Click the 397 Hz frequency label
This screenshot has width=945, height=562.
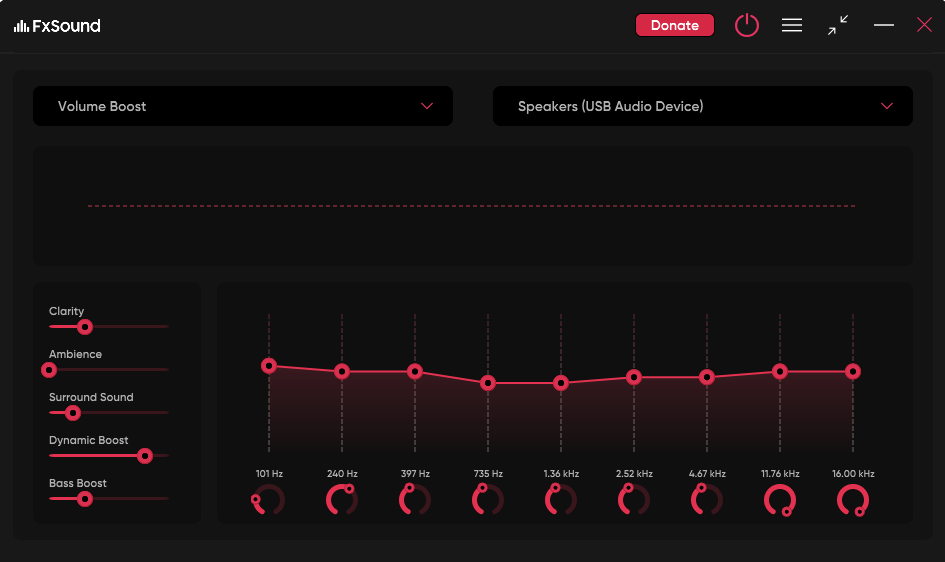coord(415,473)
